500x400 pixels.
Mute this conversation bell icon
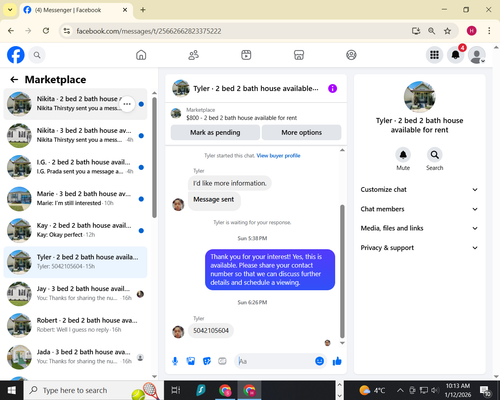point(403,155)
